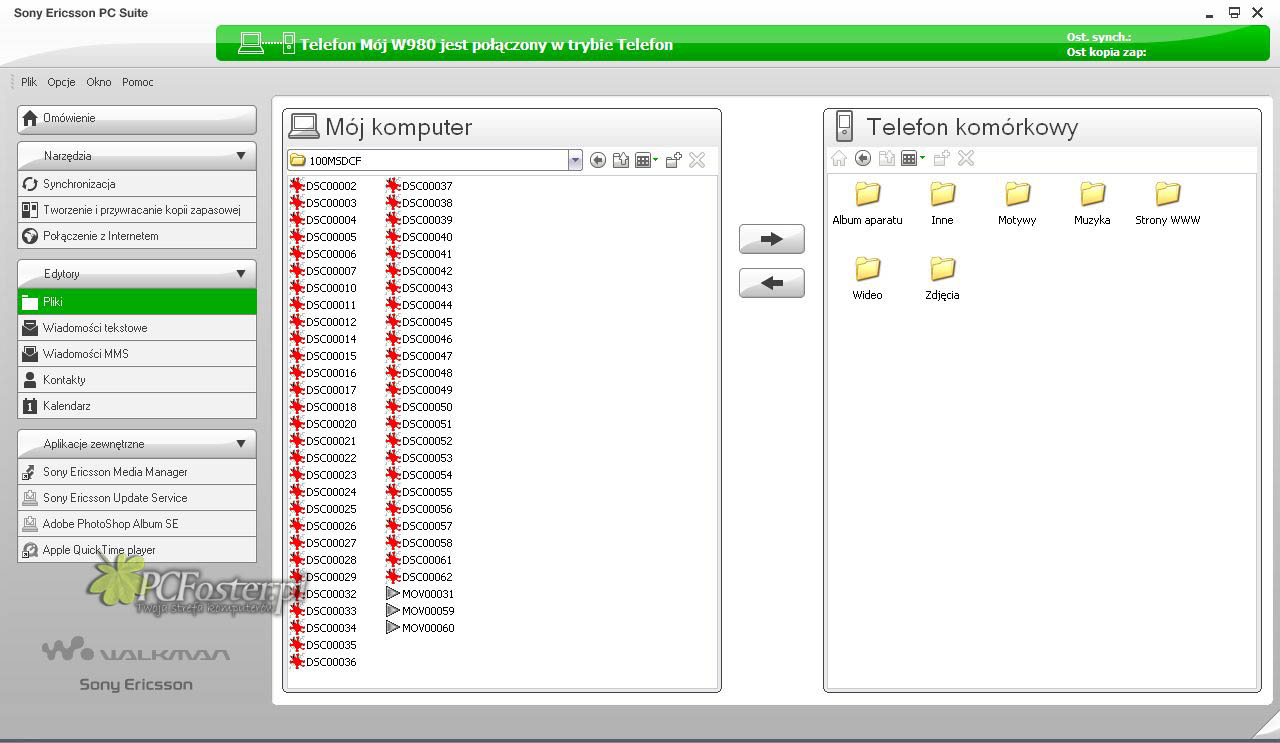Image resolution: width=1280 pixels, height=743 pixels.
Task: Launch Adobe PhotoShop Album SE
Action: click(x=137, y=524)
